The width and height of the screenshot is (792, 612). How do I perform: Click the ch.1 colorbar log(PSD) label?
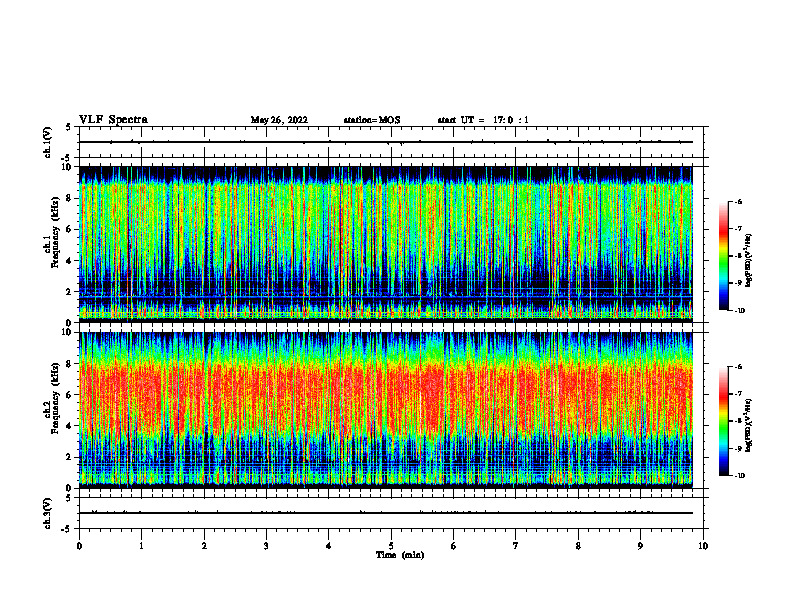(x=749, y=261)
